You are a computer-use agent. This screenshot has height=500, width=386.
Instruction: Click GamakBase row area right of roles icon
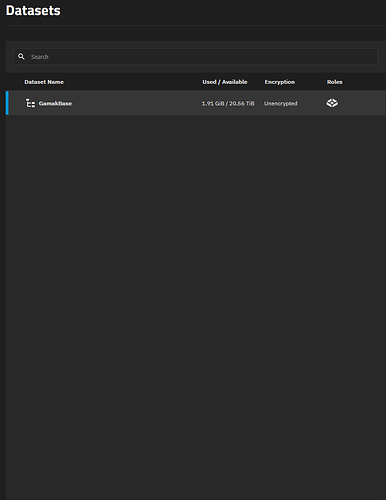pyautogui.click(x=362, y=103)
